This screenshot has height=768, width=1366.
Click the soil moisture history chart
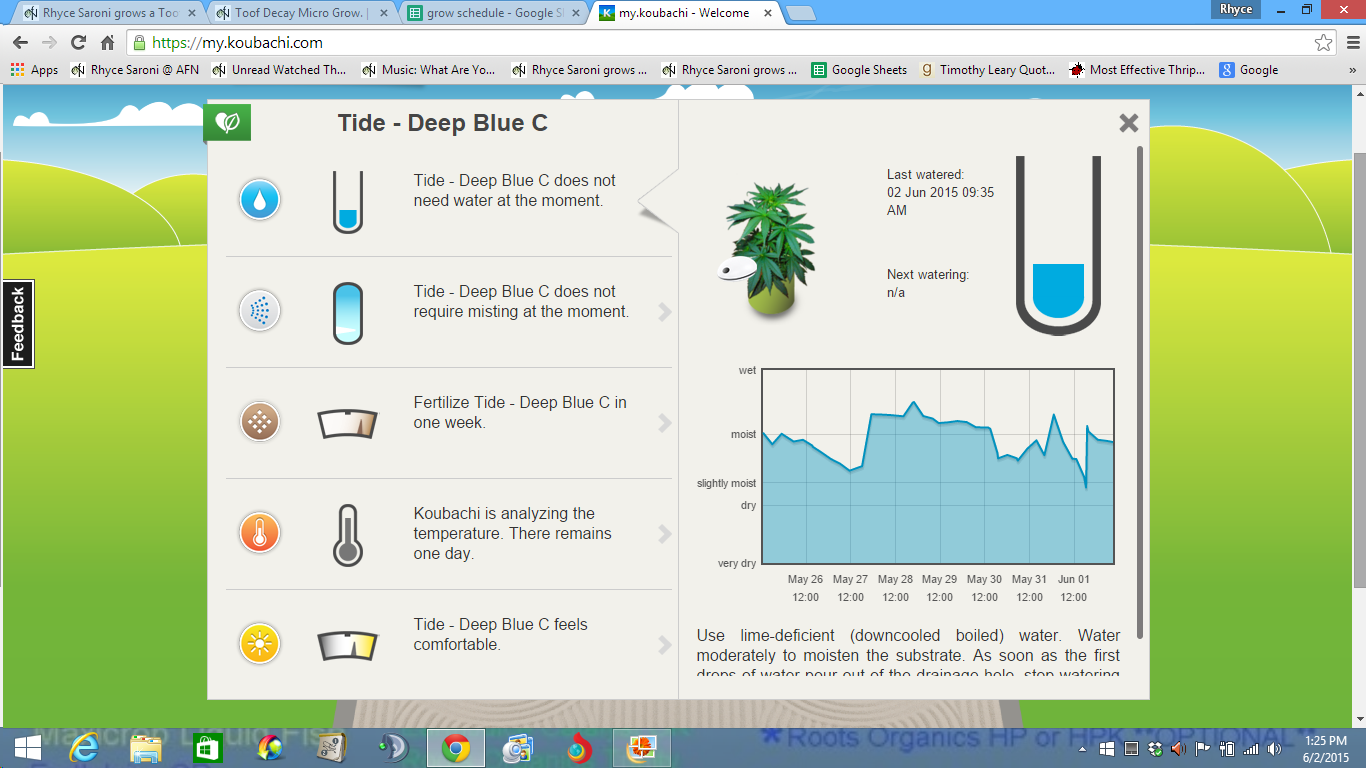[x=938, y=466]
